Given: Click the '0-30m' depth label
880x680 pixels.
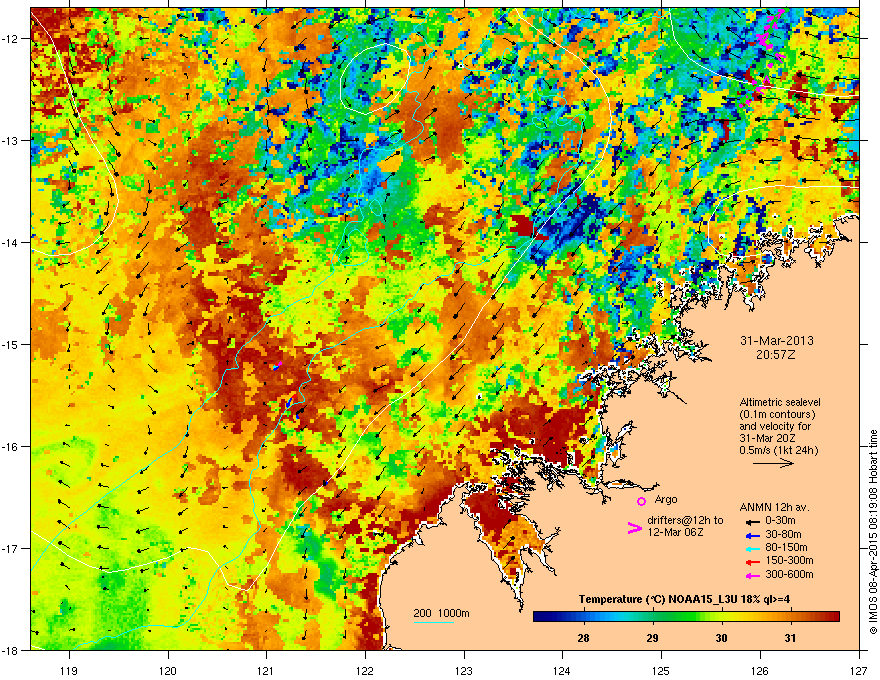Looking at the screenshot, I should coord(780,520).
